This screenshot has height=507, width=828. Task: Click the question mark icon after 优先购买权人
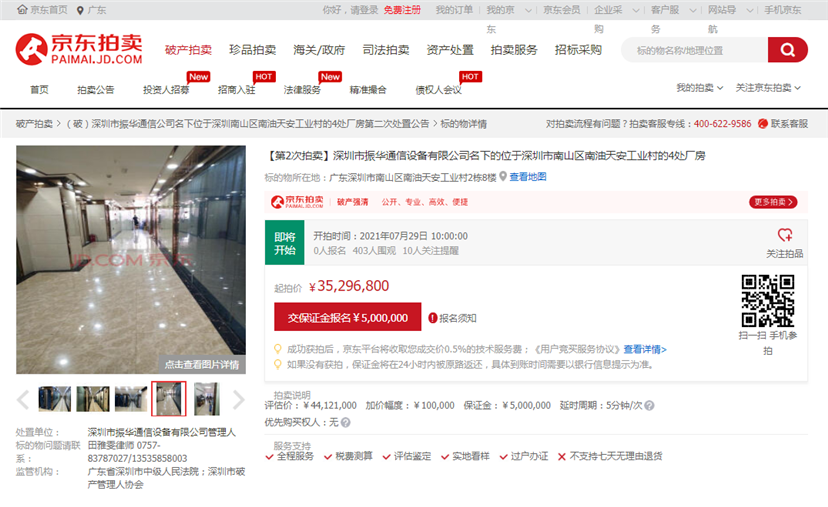click(x=345, y=422)
